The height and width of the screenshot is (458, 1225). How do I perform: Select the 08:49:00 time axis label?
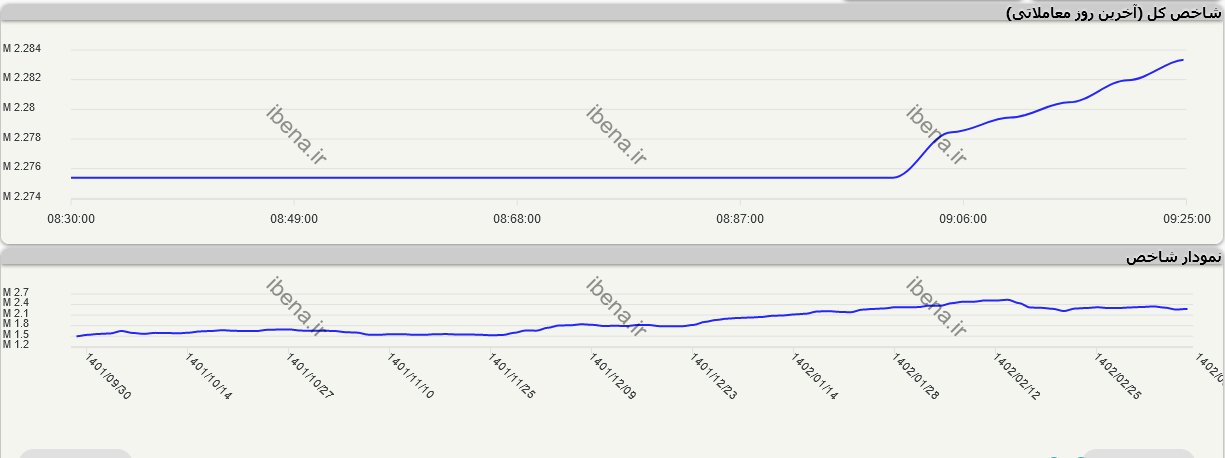coord(294,218)
